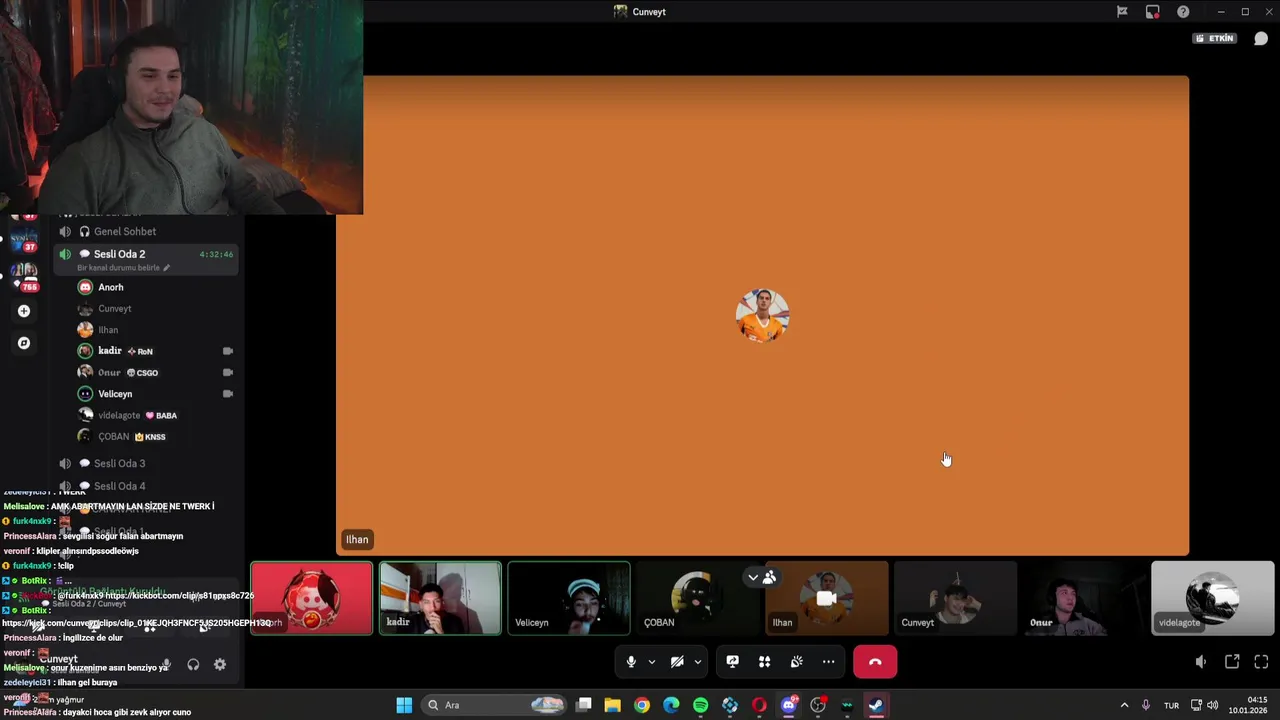The image size is (1280, 720).
Task: Open Steam from taskbar
Action: [876, 705]
